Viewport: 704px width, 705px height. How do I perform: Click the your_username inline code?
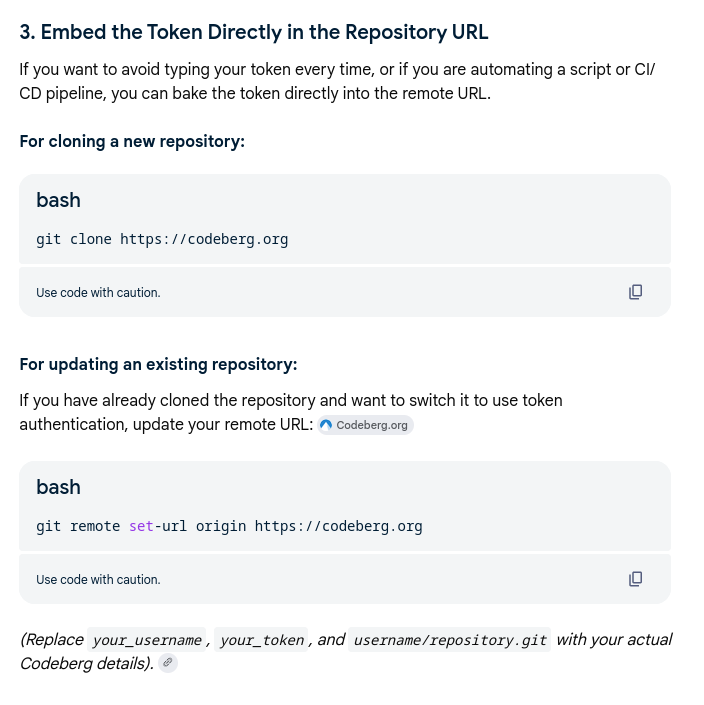pos(147,640)
